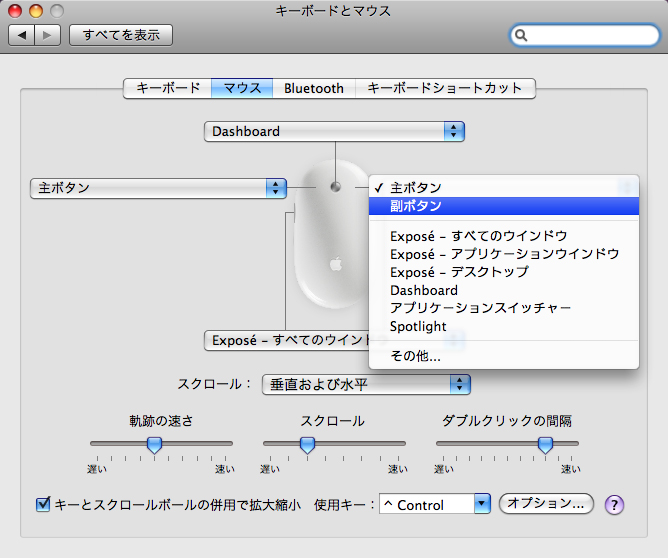Switch to キーボードショートカット tab
The image size is (668, 558).
click(445, 88)
